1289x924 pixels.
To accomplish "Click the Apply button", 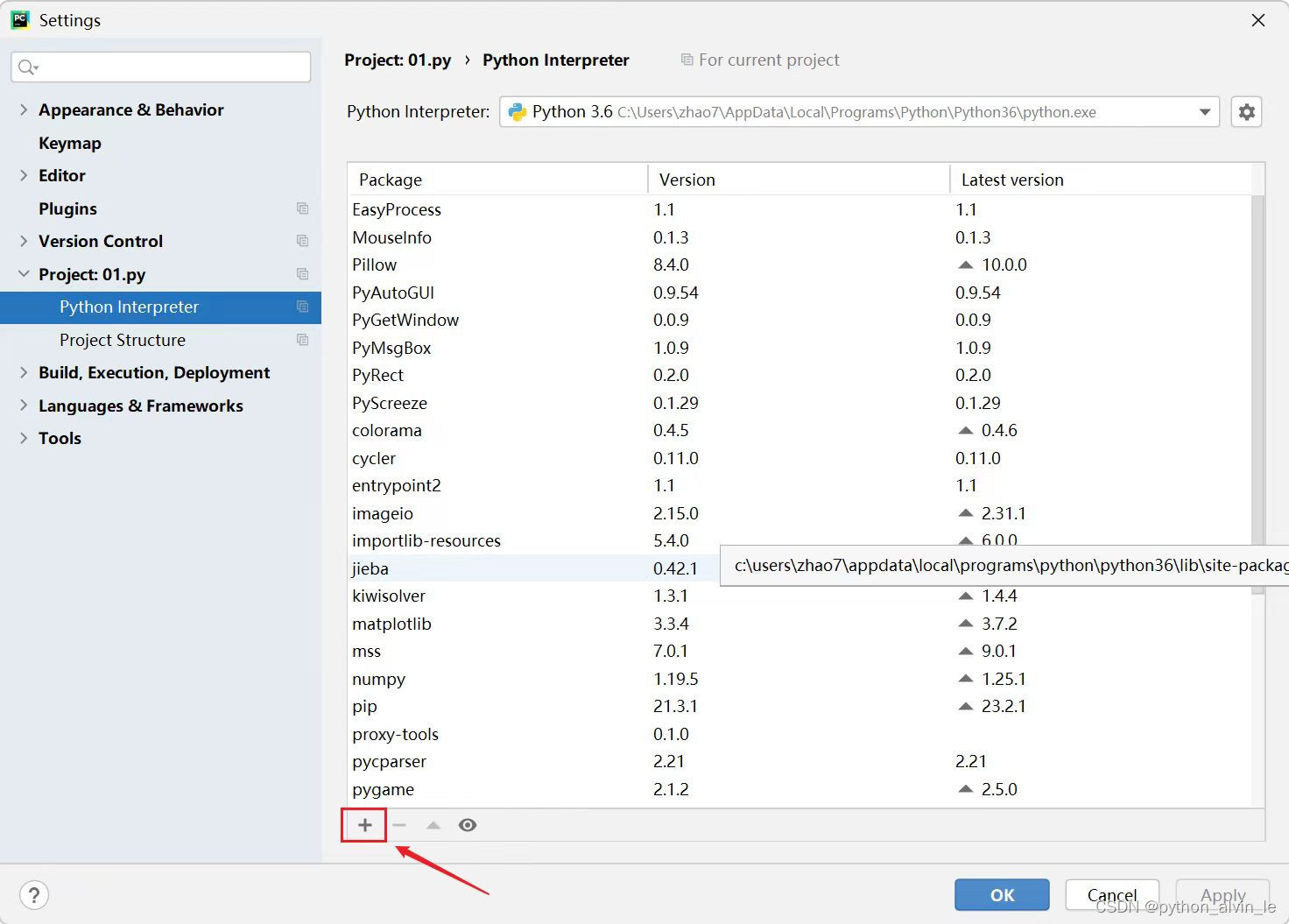I will [1222, 895].
